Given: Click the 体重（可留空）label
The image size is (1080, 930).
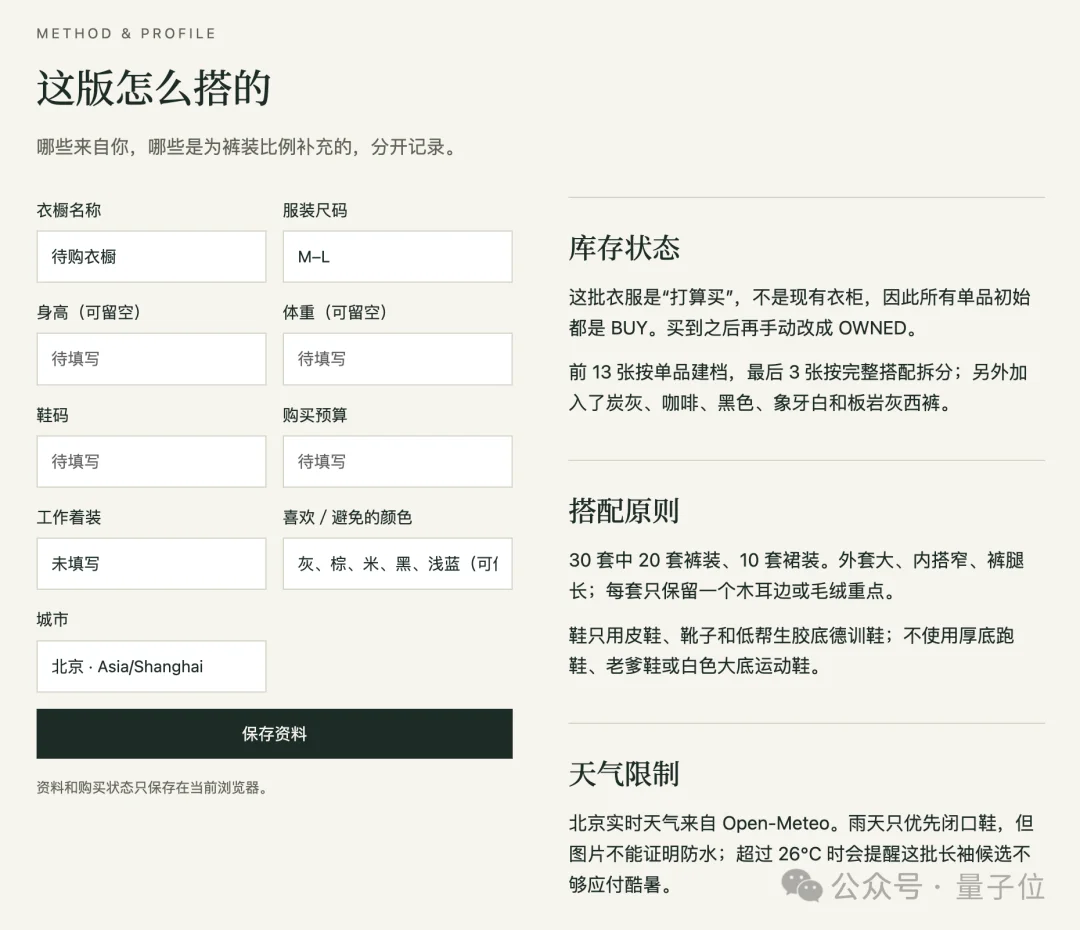Looking at the screenshot, I should point(335,312).
